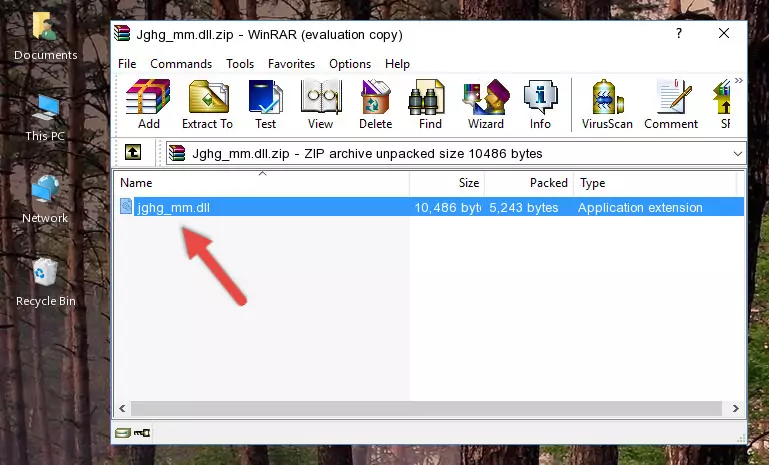Click the archive icon in the address bar
The image size is (769, 465).
(x=177, y=154)
